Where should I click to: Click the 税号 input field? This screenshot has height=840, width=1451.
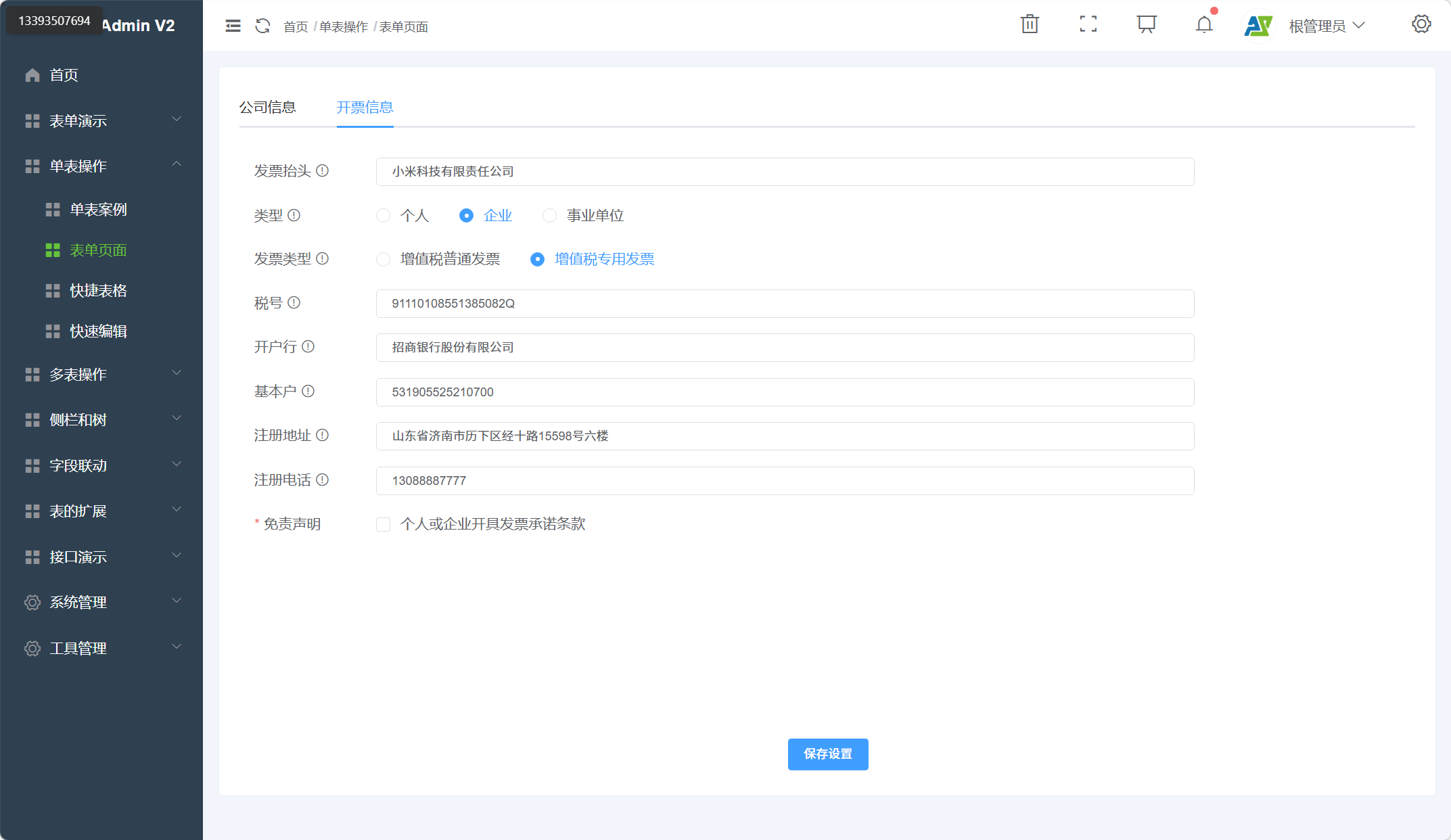coord(785,304)
